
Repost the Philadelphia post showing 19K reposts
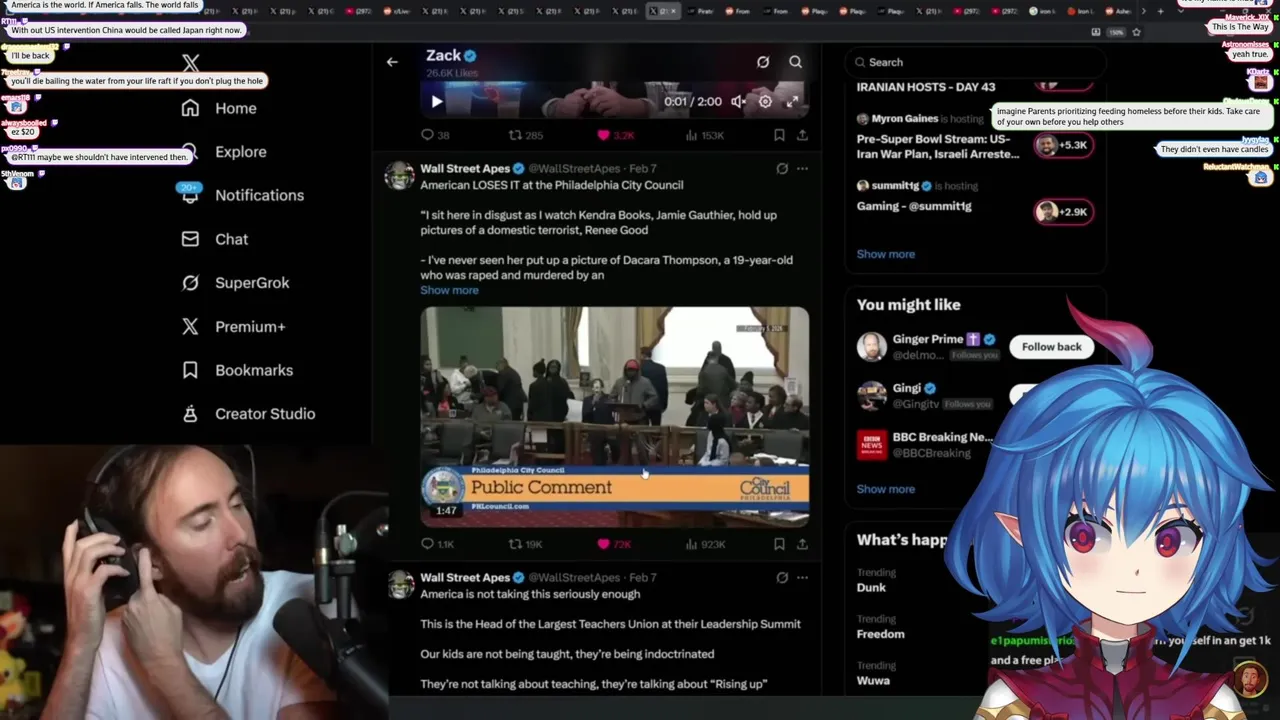tap(526, 544)
